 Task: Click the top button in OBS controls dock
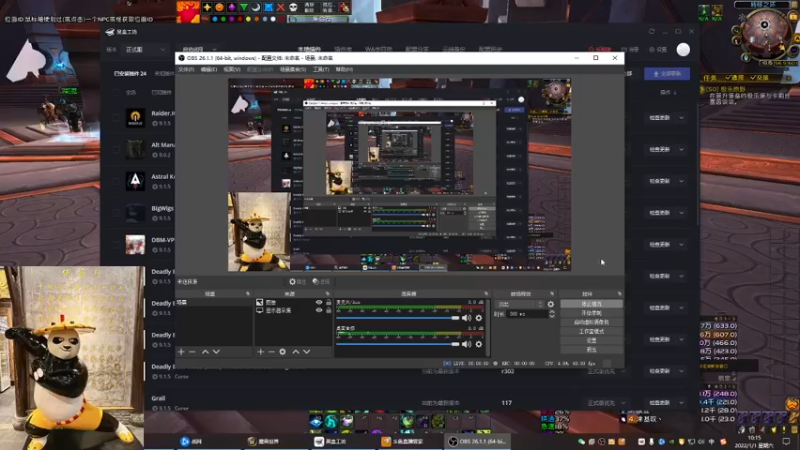pyautogui.click(x=591, y=304)
